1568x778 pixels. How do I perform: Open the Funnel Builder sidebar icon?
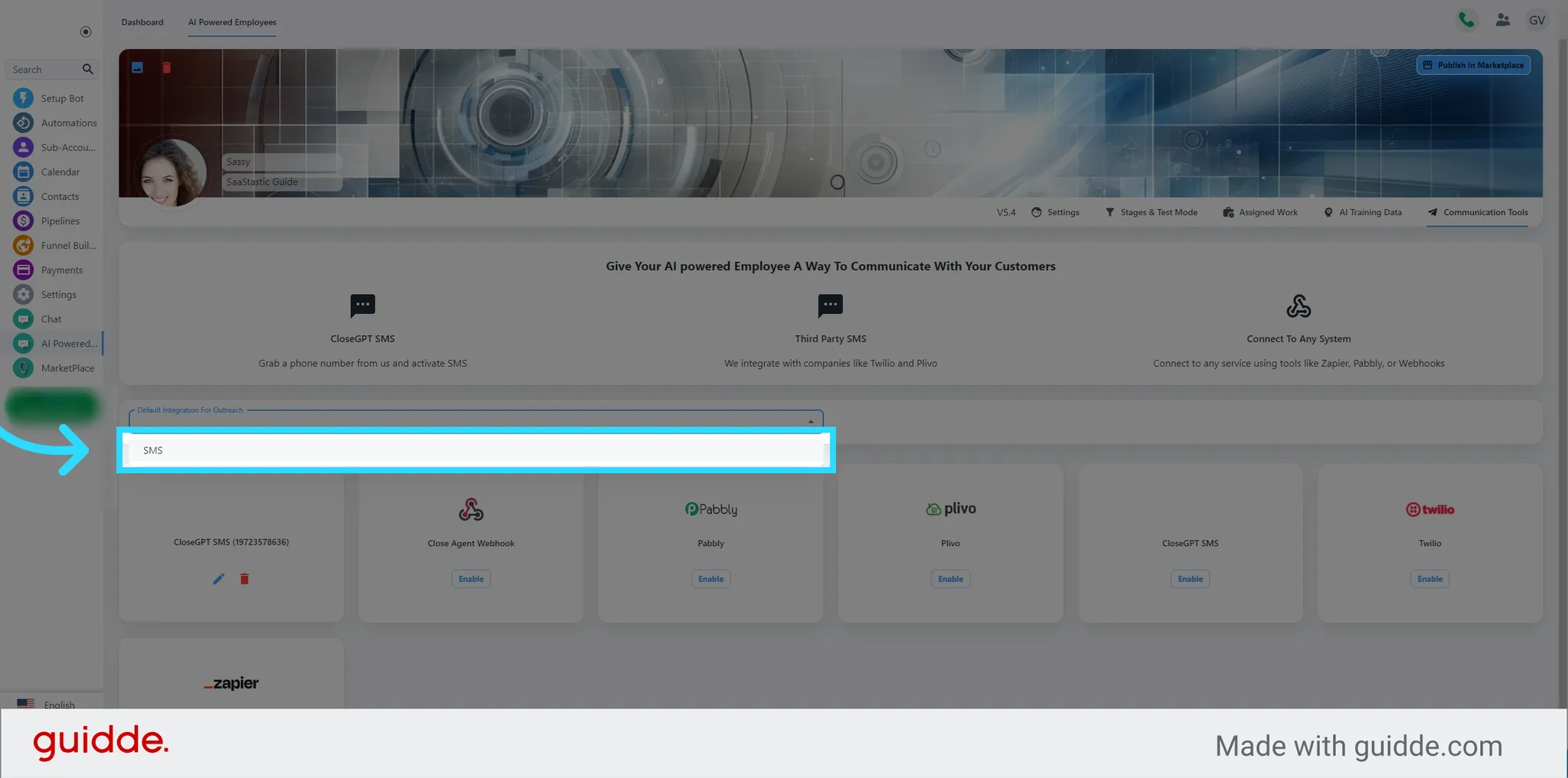point(23,245)
